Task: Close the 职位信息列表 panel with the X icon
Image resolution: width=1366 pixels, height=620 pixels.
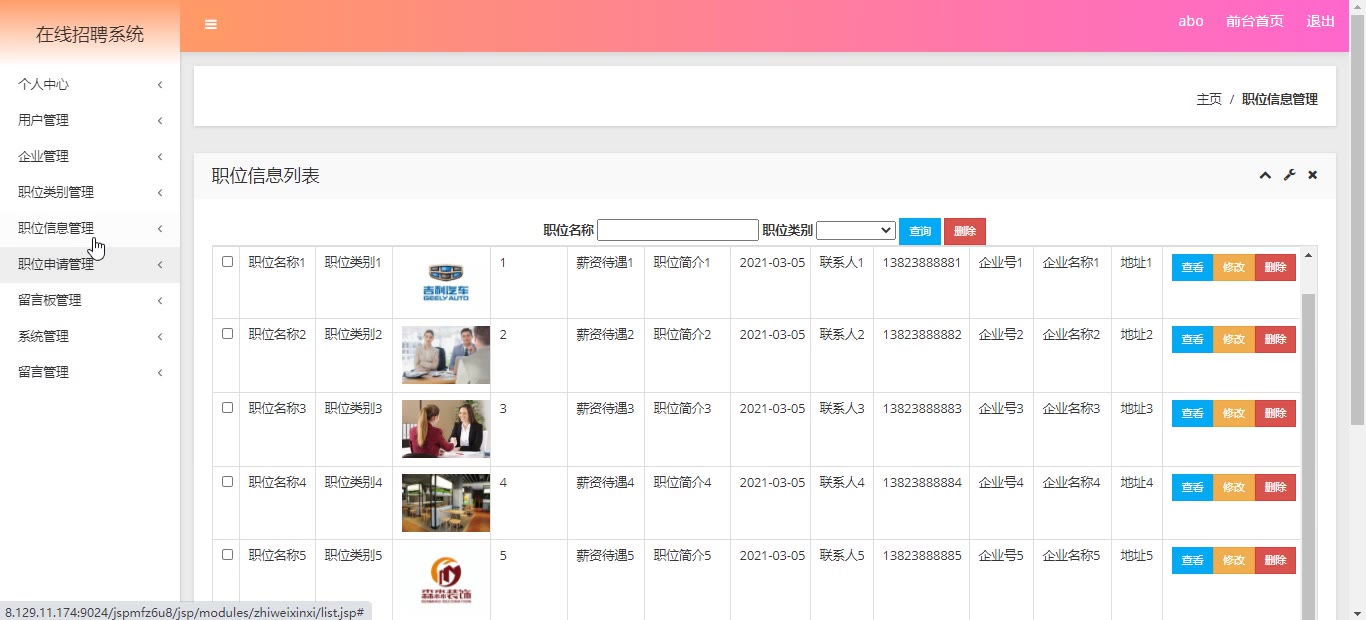Action: 1313,176
